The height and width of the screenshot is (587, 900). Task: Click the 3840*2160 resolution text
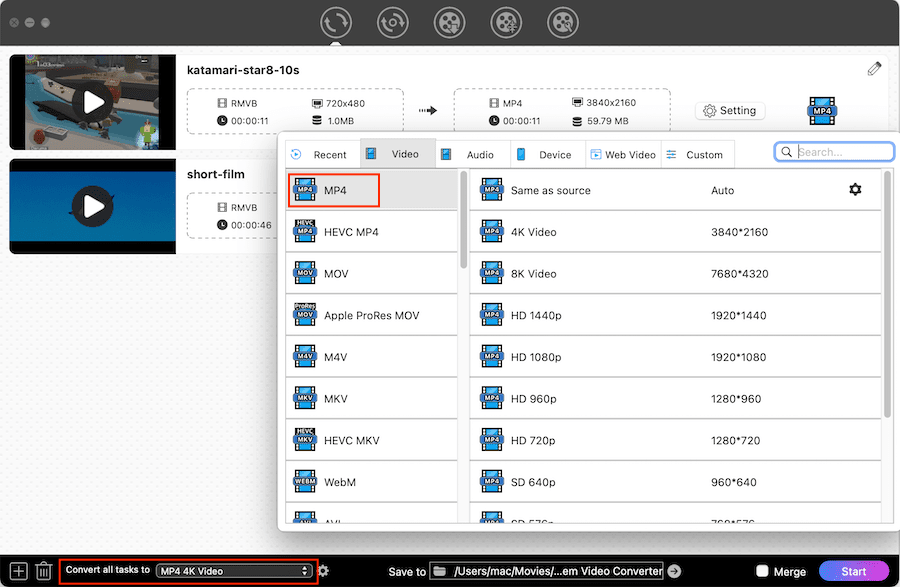739,232
